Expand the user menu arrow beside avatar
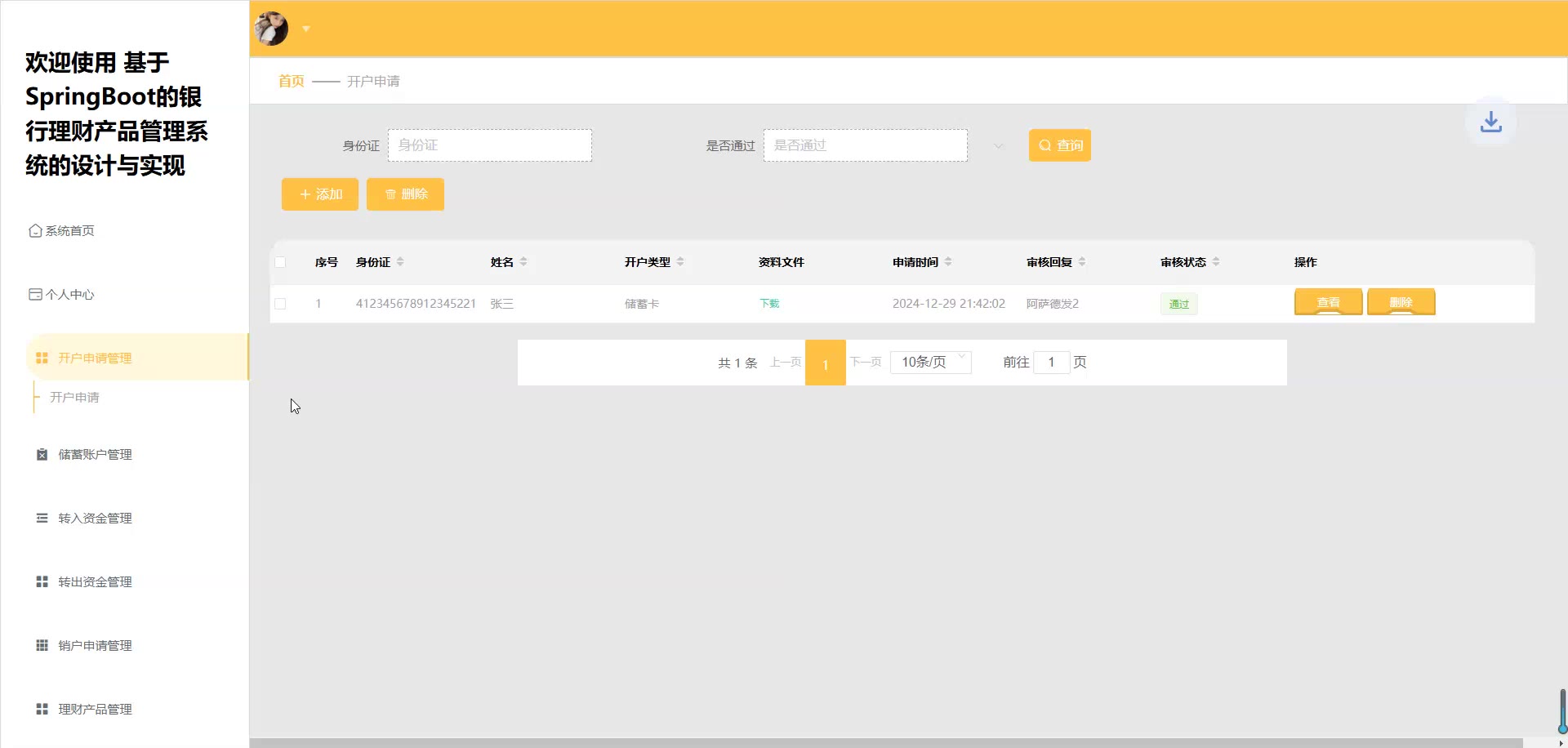The width and height of the screenshot is (1568, 748). pyautogui.click(x=306, y=29)
